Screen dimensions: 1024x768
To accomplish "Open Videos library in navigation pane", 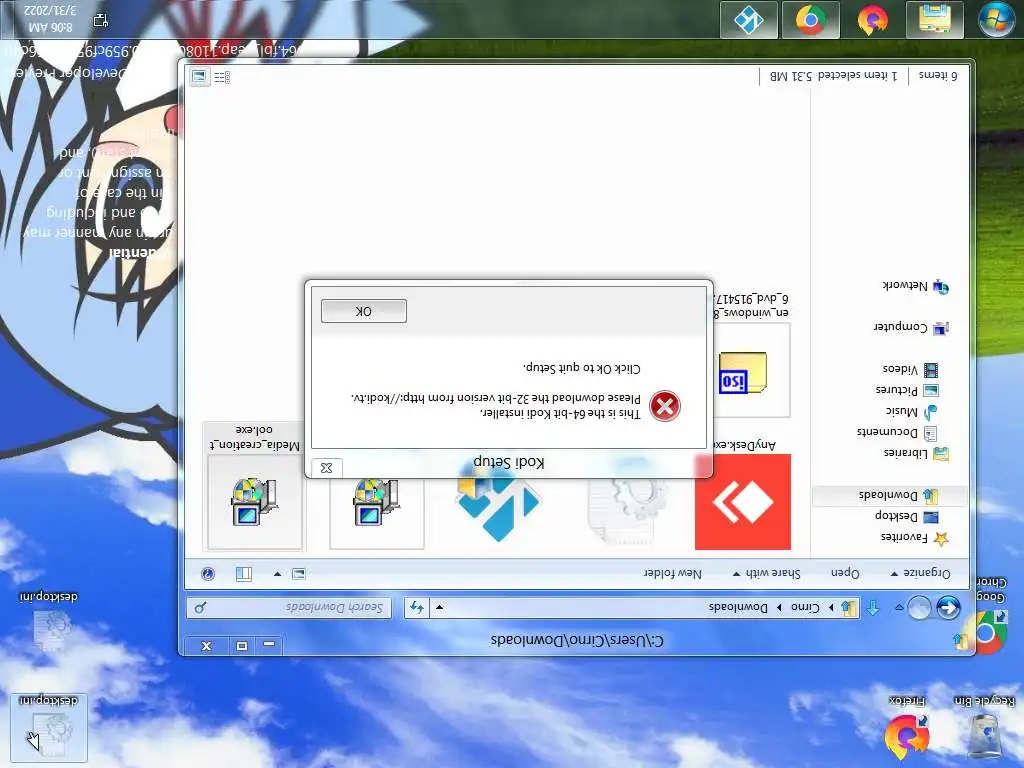I will (x=910, y=370).
